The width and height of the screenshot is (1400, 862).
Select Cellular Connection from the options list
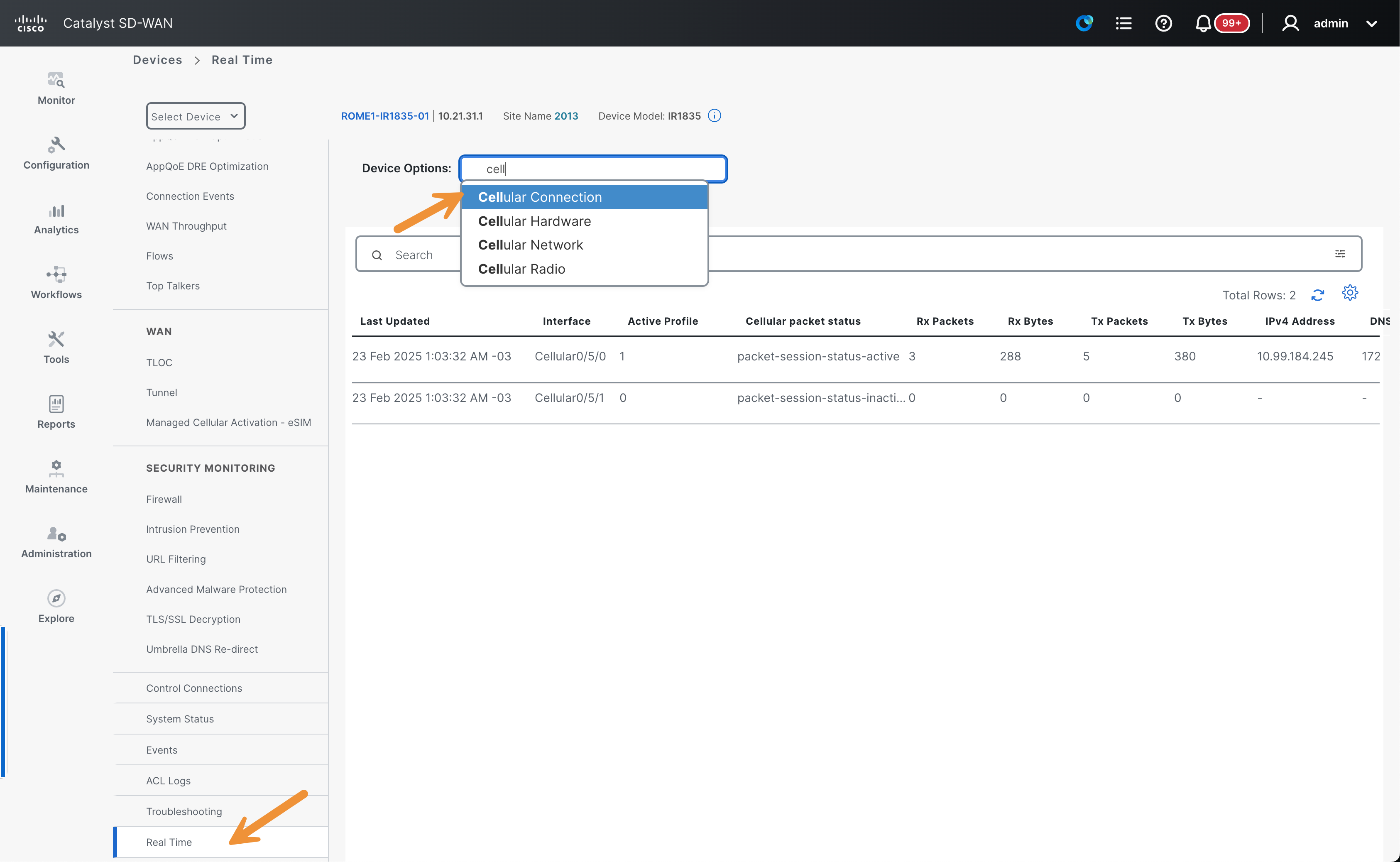[x=584, y=197]
